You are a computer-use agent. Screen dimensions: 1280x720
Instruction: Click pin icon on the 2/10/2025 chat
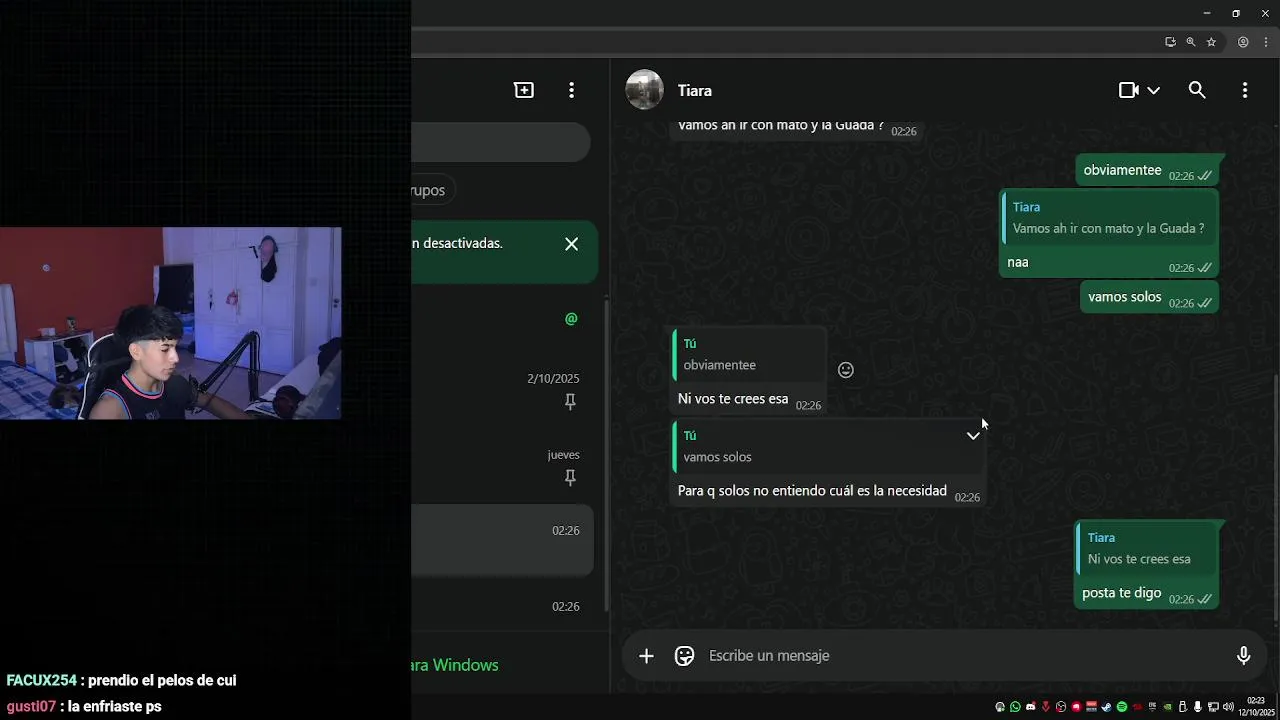[x=570, y=401]
